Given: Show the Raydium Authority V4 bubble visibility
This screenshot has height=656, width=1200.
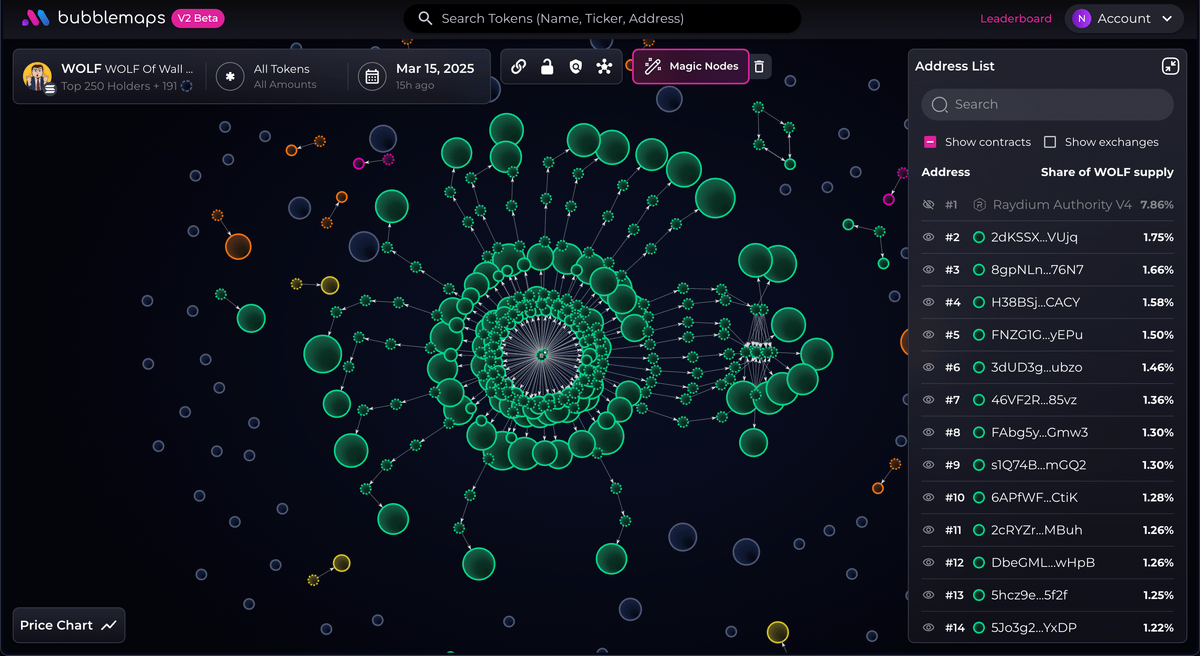Looking at the screenshot, I should [x=928, y=204].
